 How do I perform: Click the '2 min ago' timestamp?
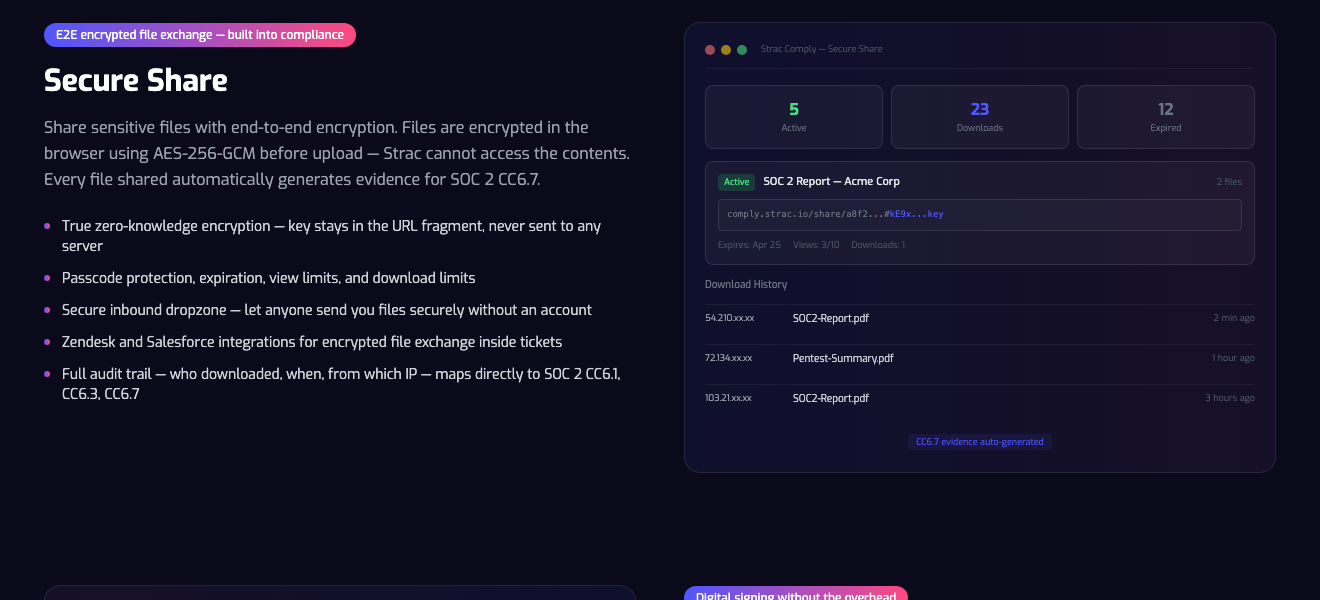pyautogui.click(x=1234, y=318)
